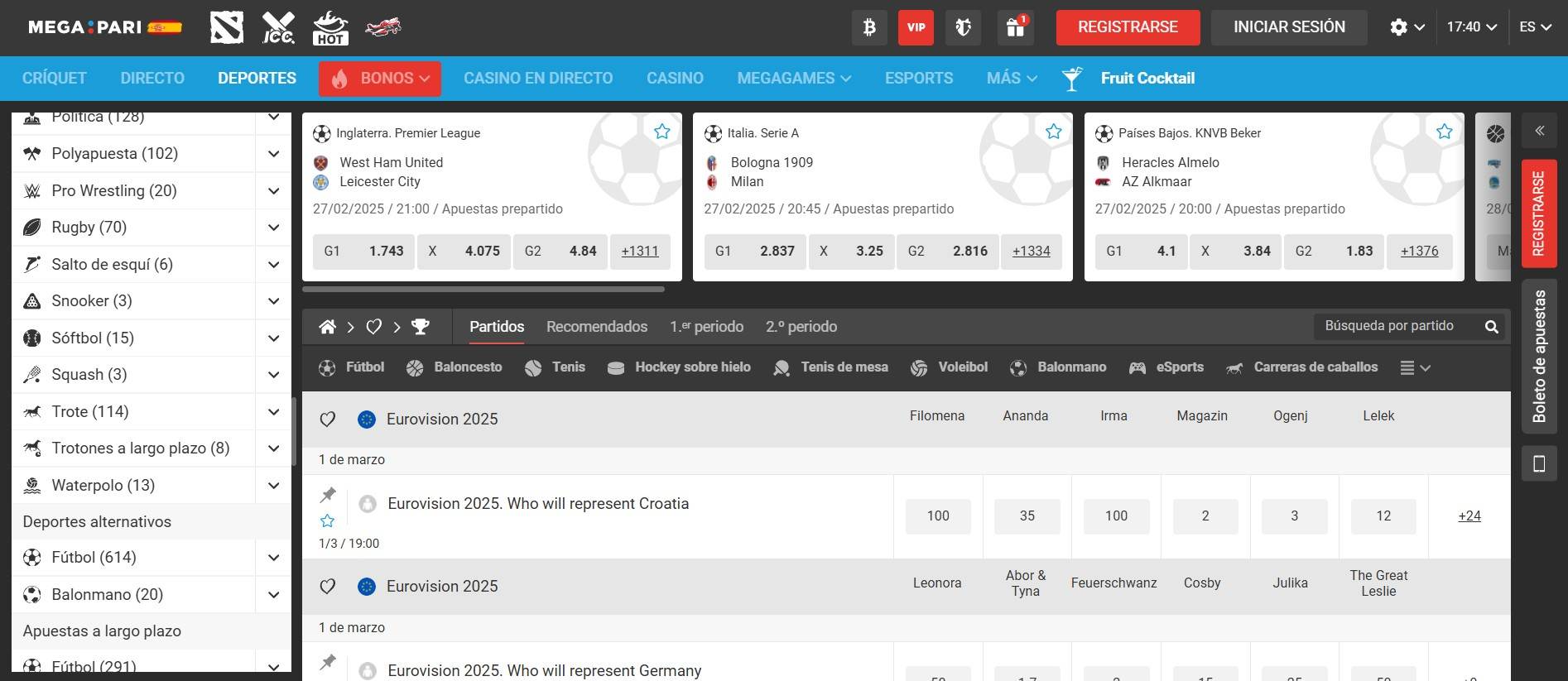This screenshot has height=681, width=1568.
Task: Click the trophy icon in breadcrumb
Action: [421, 327]
